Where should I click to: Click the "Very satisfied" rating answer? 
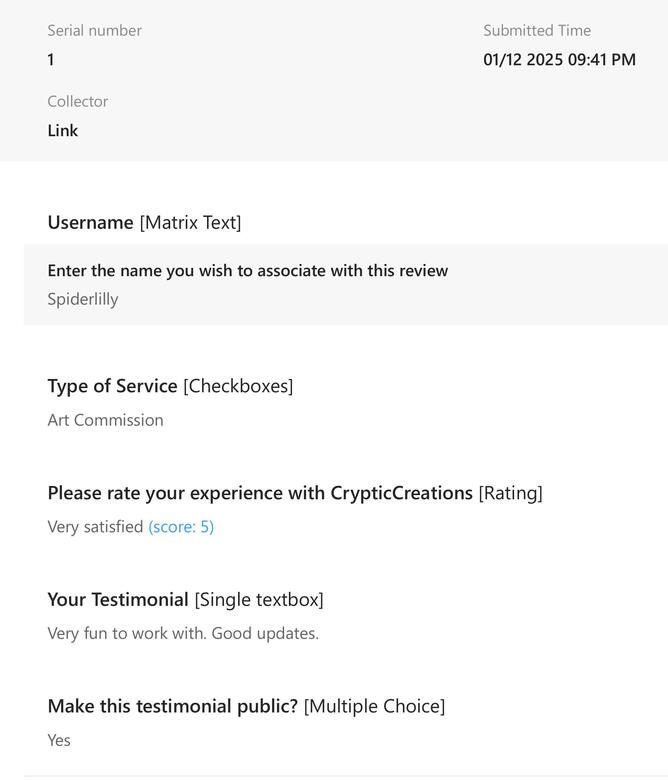[x=95, y=527]
